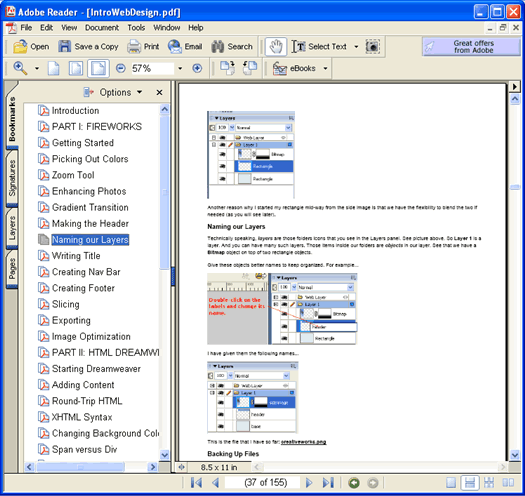The width and height of the screenshot is (525, 496).
Task: Click the zoom out minus button
Action: [121, 68]
